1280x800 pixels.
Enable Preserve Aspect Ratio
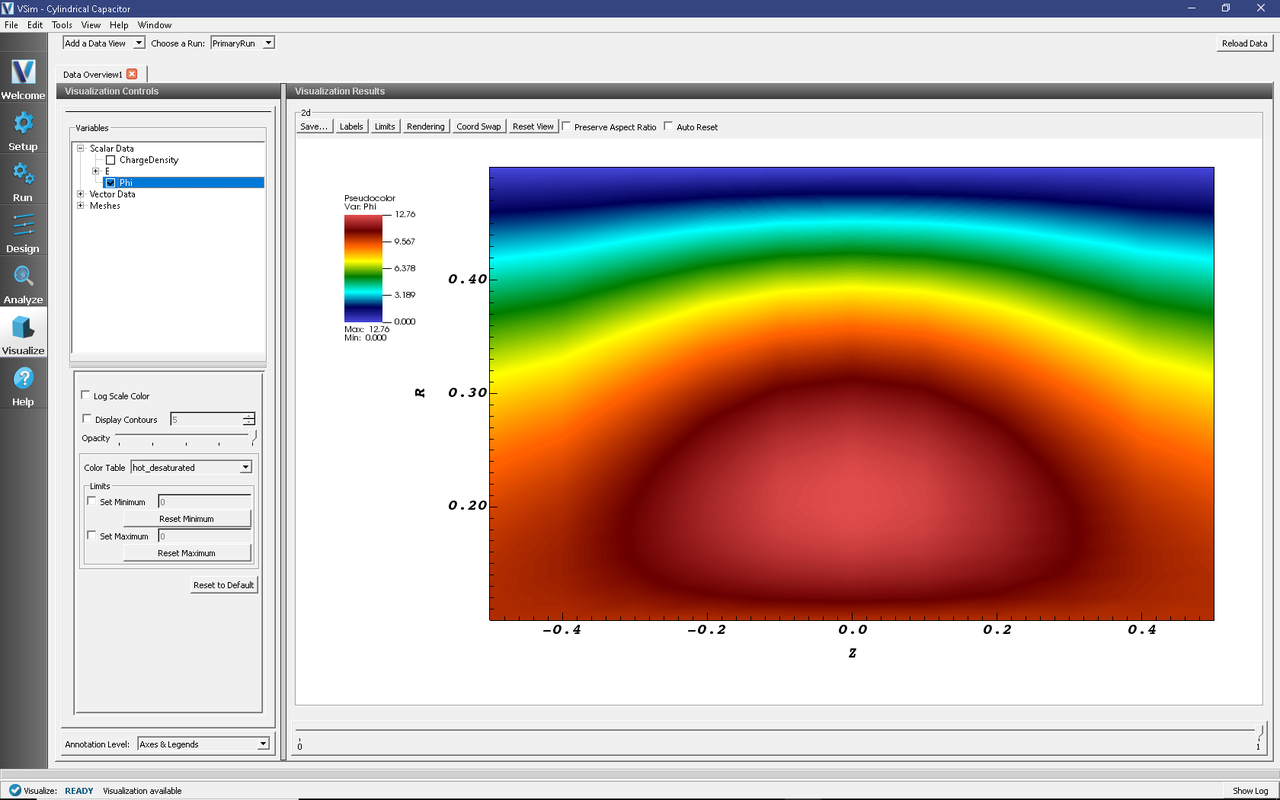(x=567, y=127)
